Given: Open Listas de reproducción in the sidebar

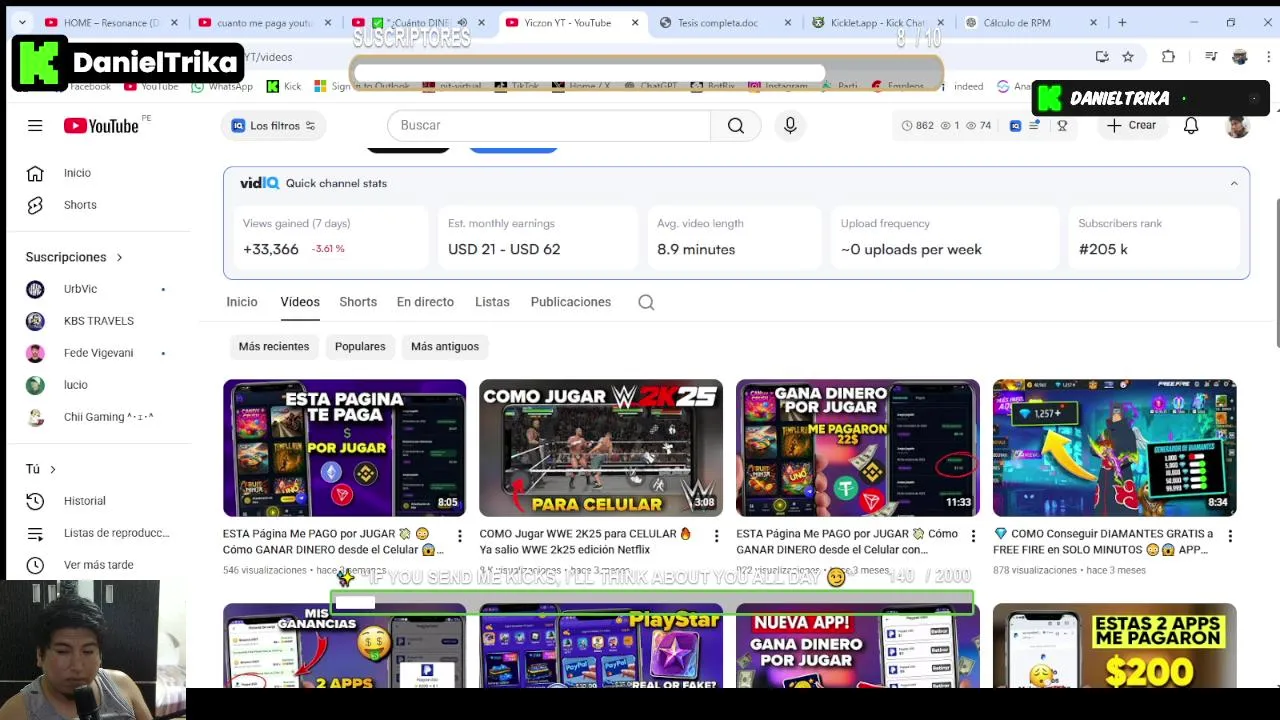Looking at the screenshot, I should [97, 533].
